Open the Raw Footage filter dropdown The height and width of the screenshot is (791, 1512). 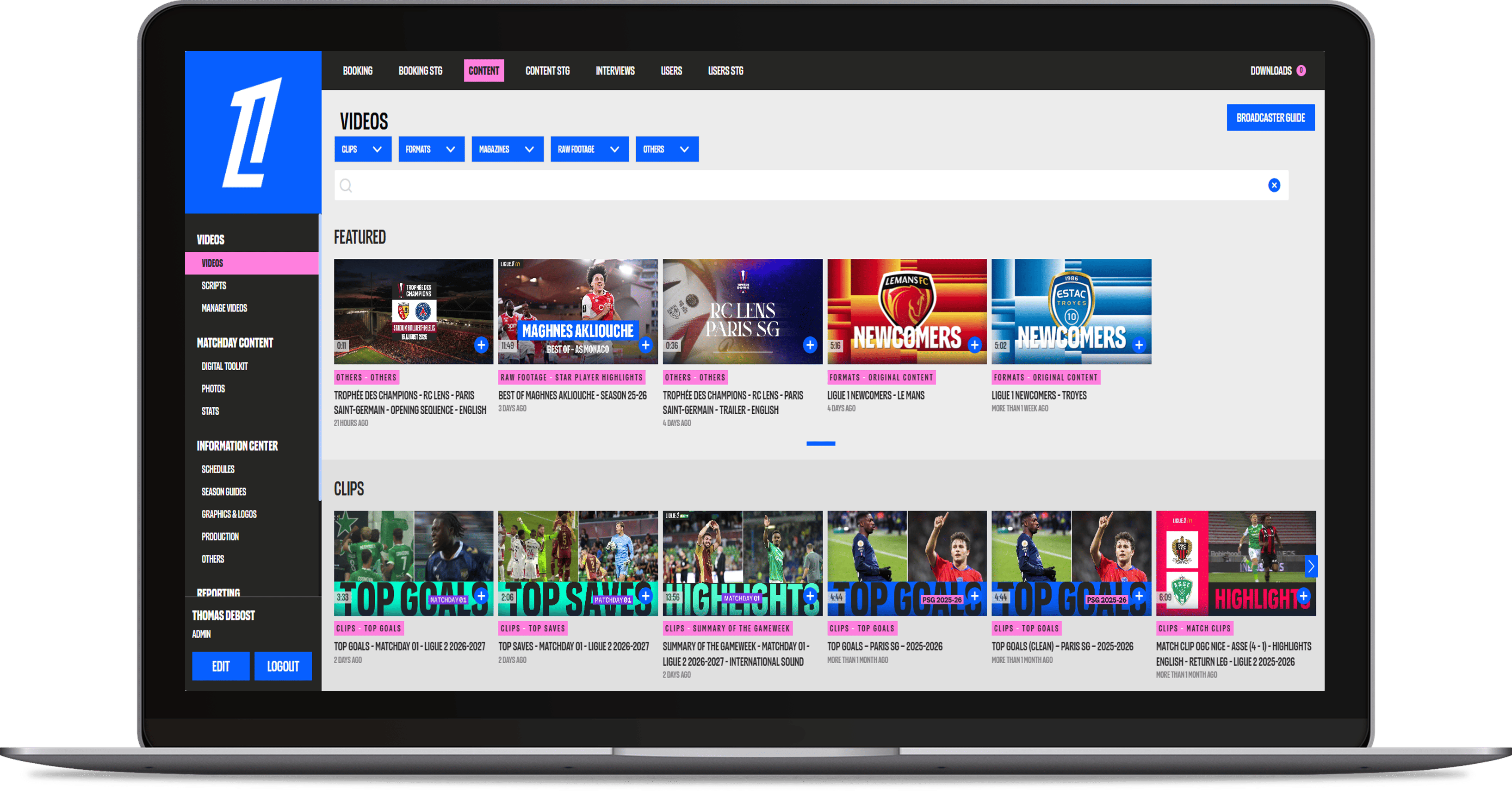point(589,149)
